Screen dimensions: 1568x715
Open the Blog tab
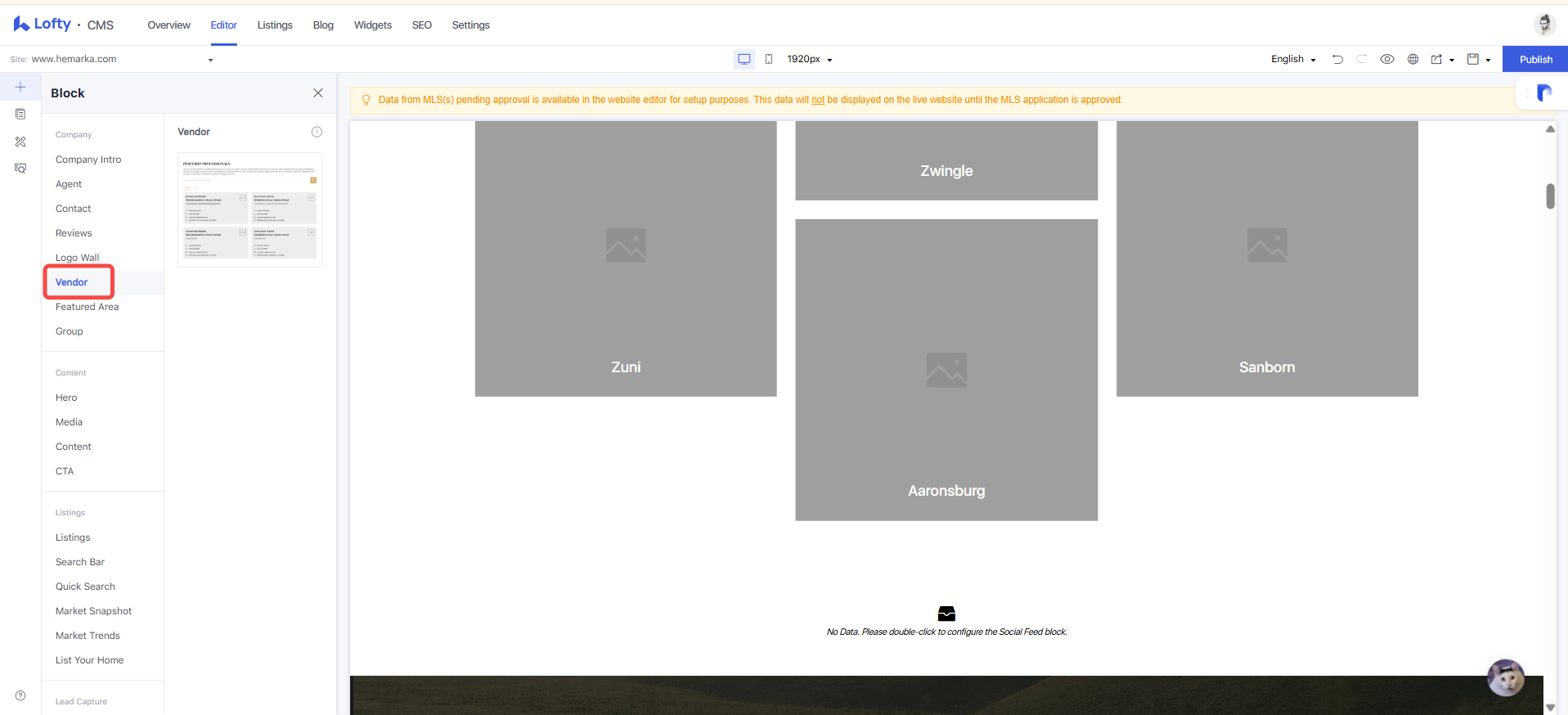323,25
